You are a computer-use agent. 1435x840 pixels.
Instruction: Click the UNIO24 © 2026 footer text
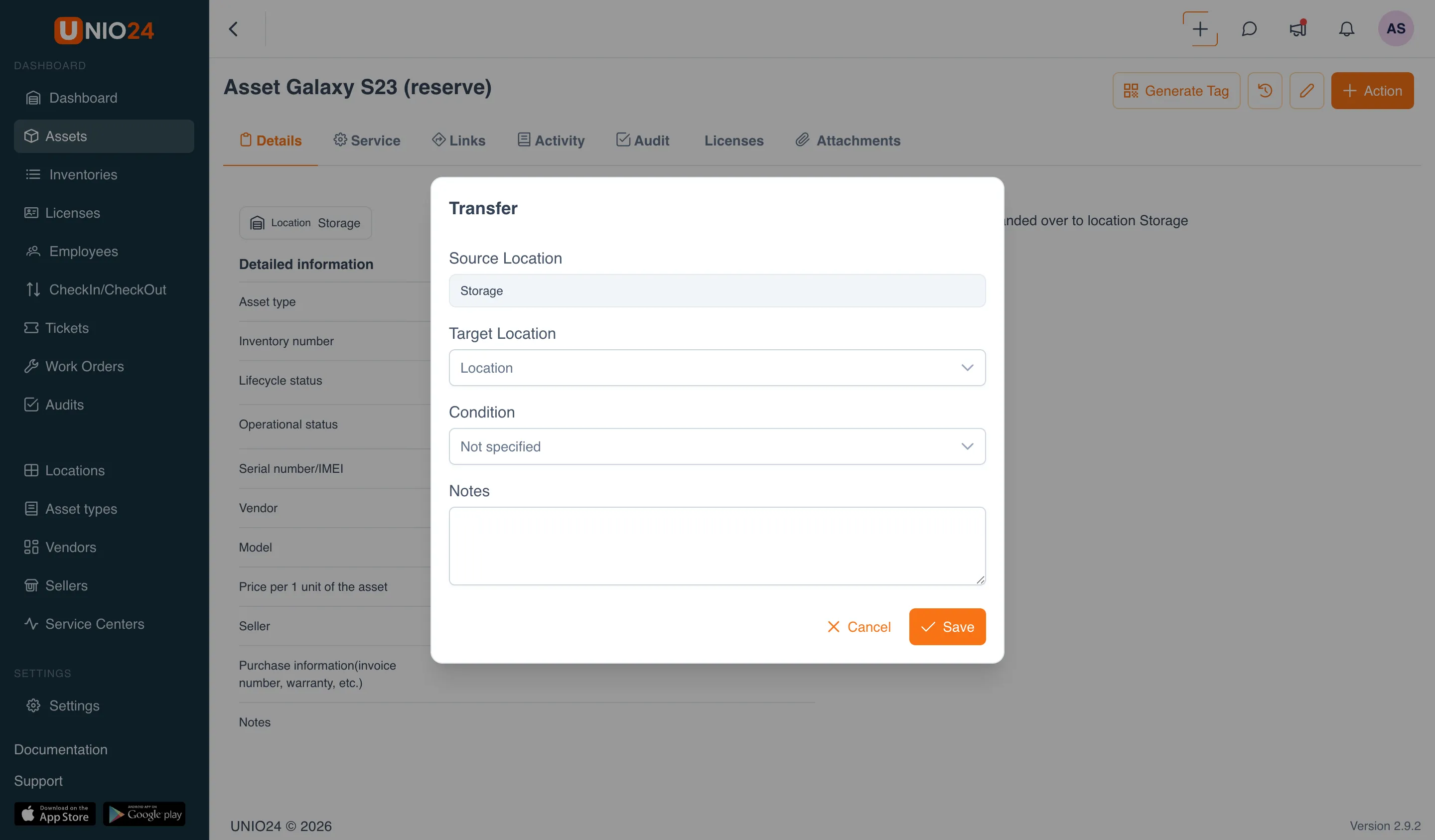[x=281, y=827]
